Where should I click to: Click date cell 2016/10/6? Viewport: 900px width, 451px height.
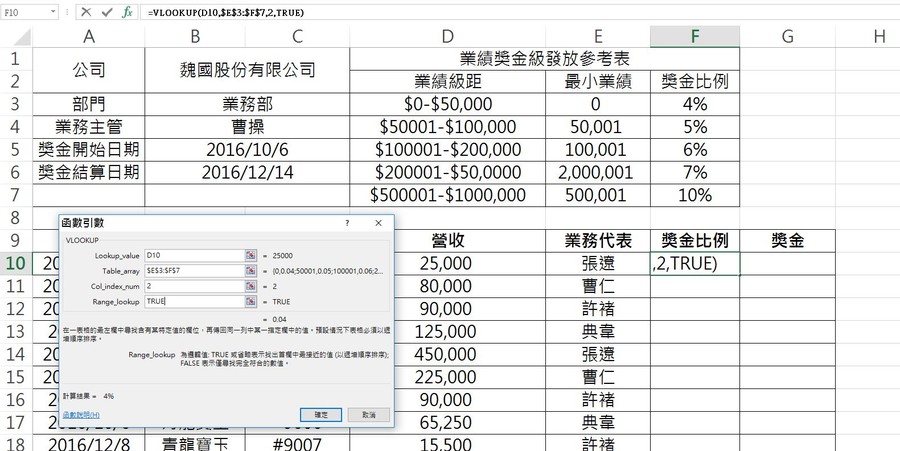(x=247, y=150)
